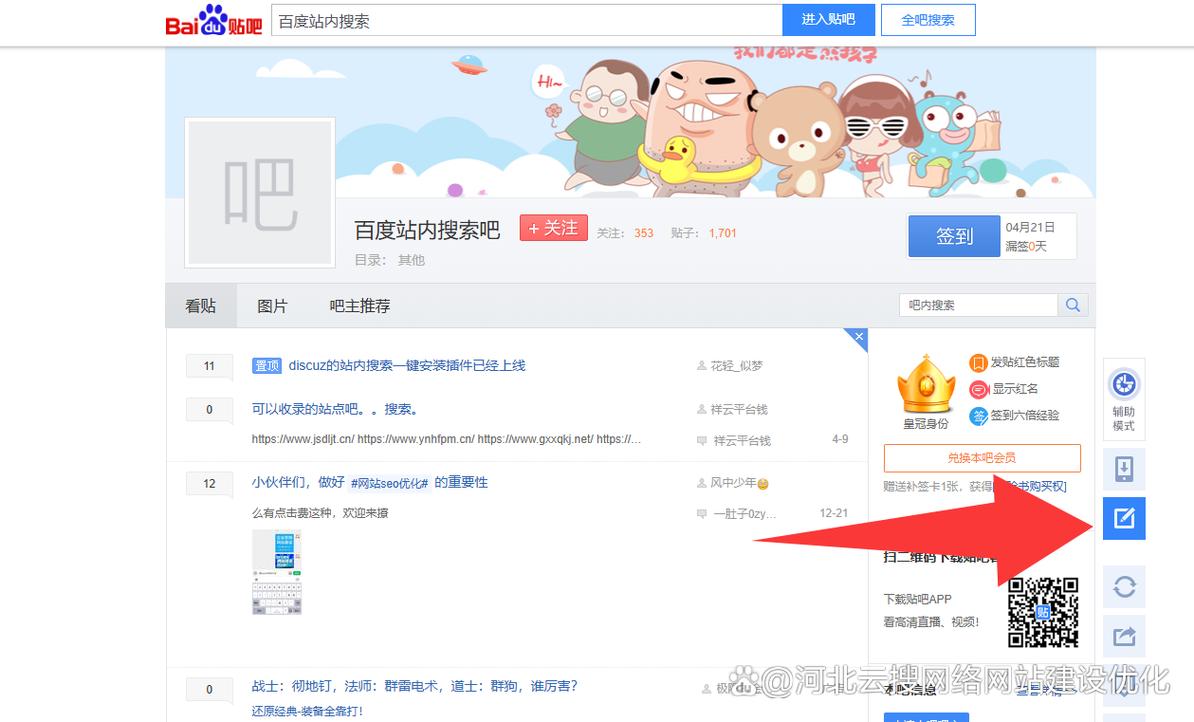This screenshot has width=1194, height=722.
Task: Open 辅助模式 assist mode from sidebar
Action: (x=1123, y=398)
